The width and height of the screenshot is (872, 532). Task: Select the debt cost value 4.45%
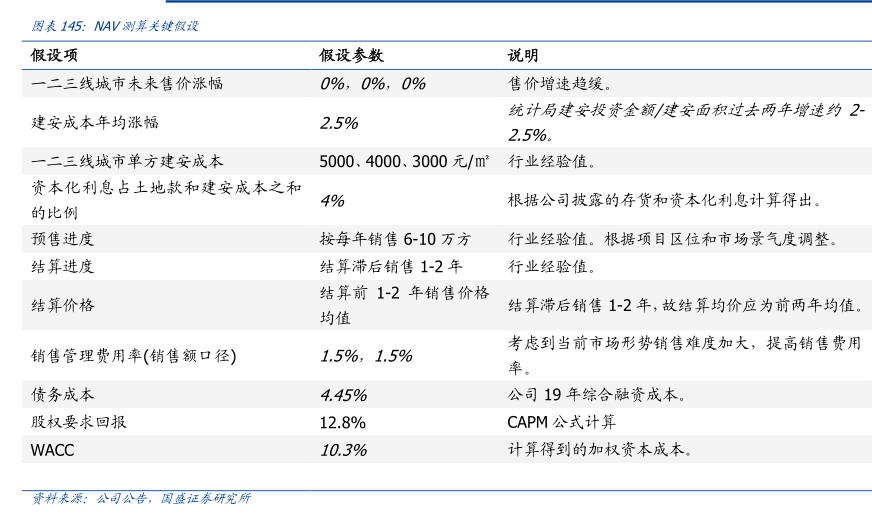coord(343,395)
